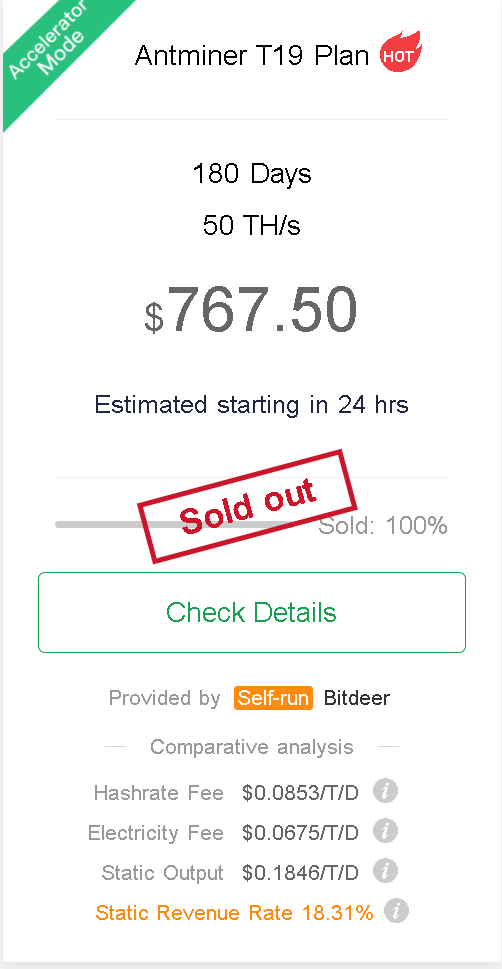Click the red HOT flame icon
Image resolution: width=502 pixels, height=969 pixels.
coord(401,52)
